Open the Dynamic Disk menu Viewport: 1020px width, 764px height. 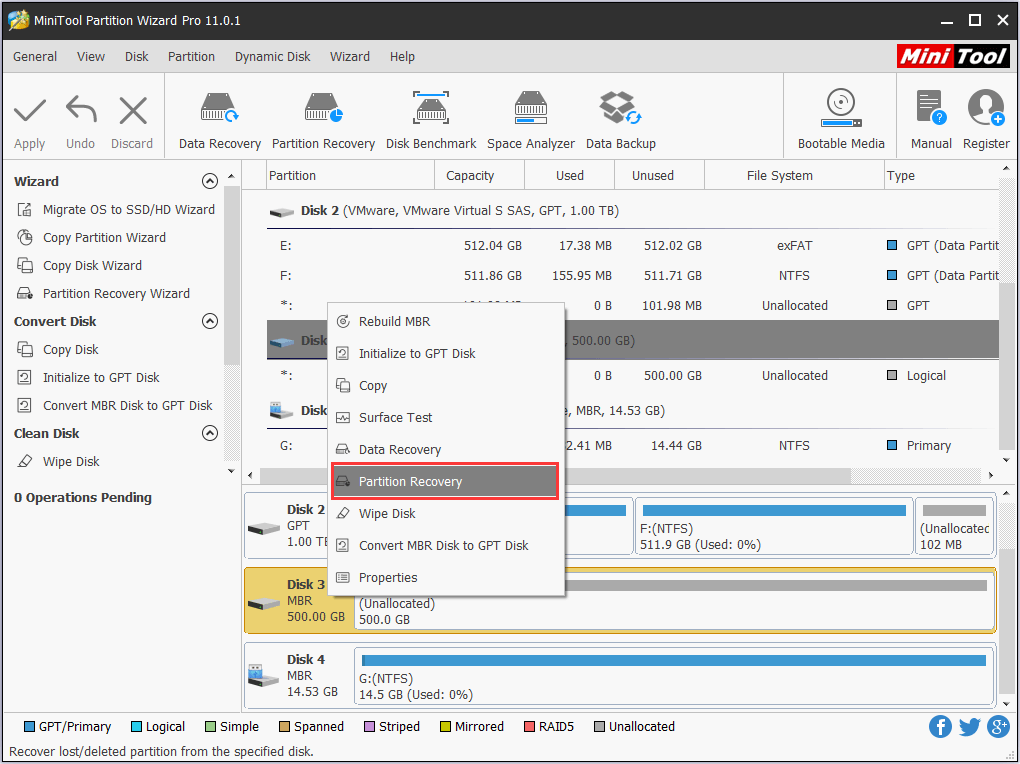[x=273, y=57]
